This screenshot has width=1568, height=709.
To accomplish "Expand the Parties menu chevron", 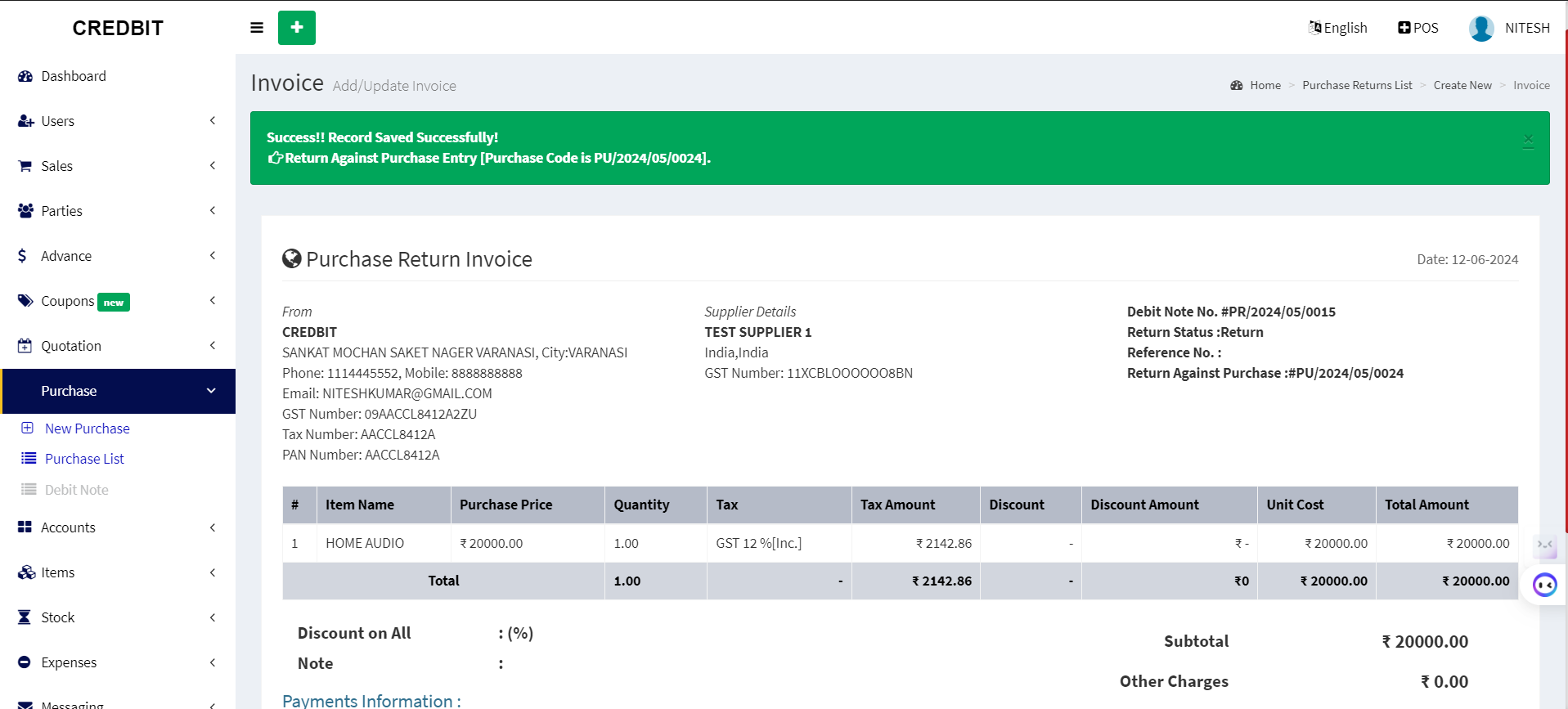I will (x=213, y=211).
